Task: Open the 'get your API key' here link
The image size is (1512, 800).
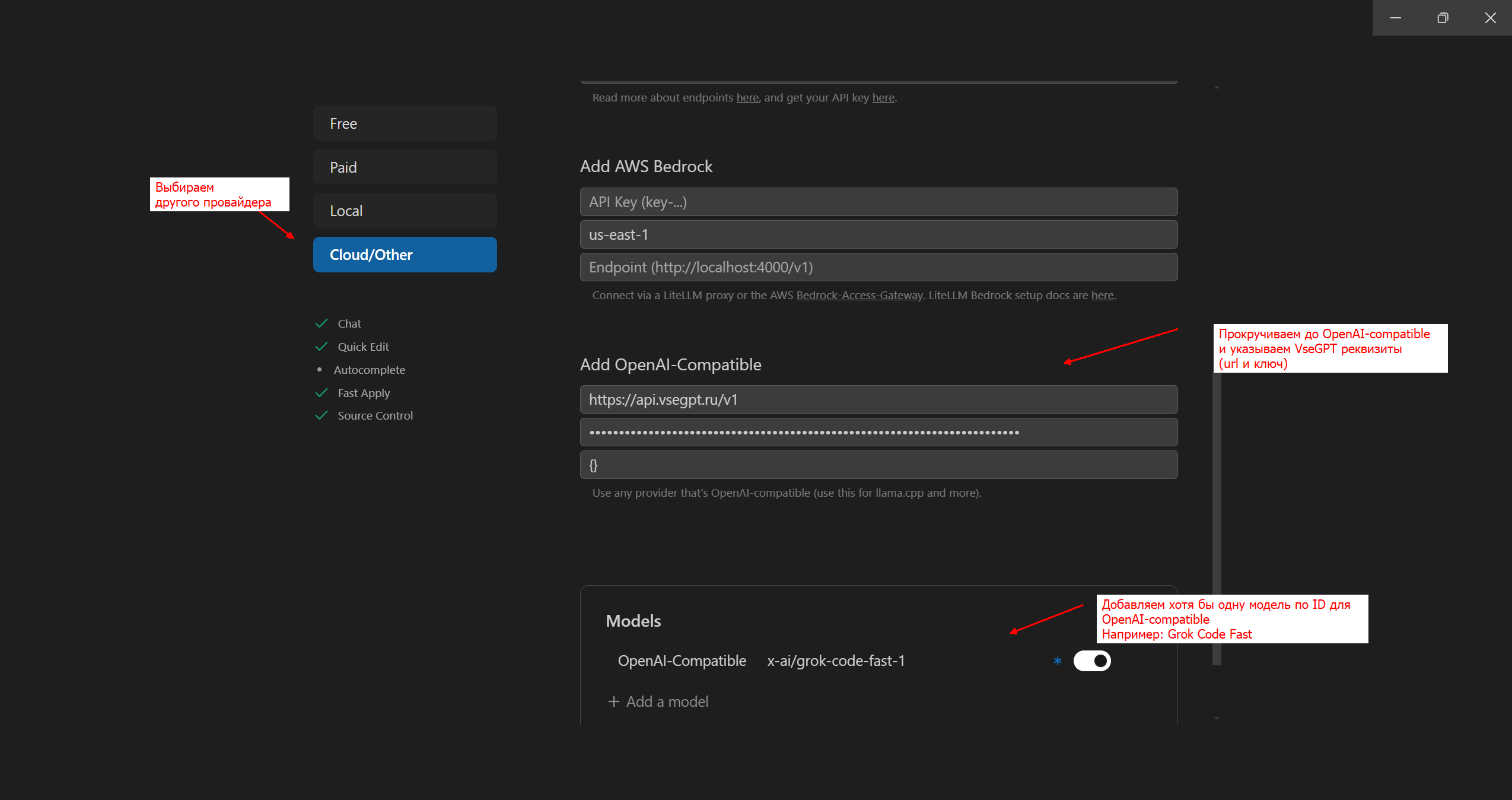Action: pos(883,97)
